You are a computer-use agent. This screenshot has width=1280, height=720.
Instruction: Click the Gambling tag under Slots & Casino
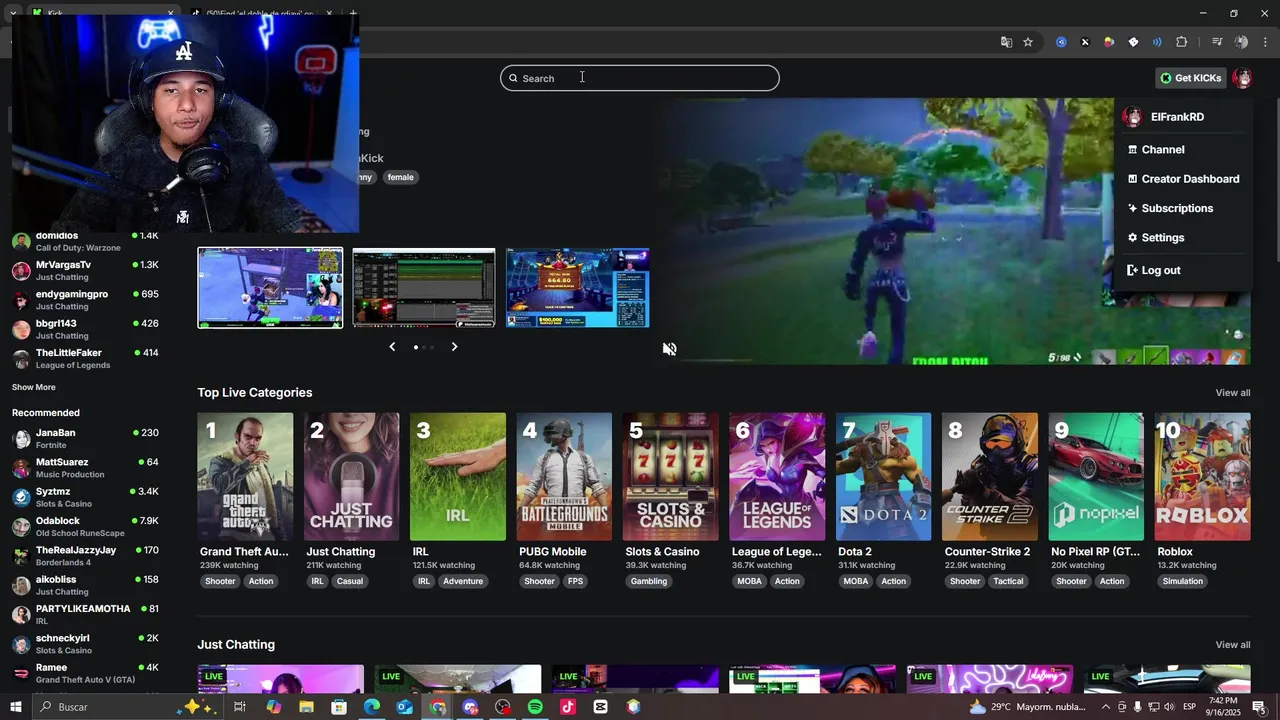tap(649, 581)
